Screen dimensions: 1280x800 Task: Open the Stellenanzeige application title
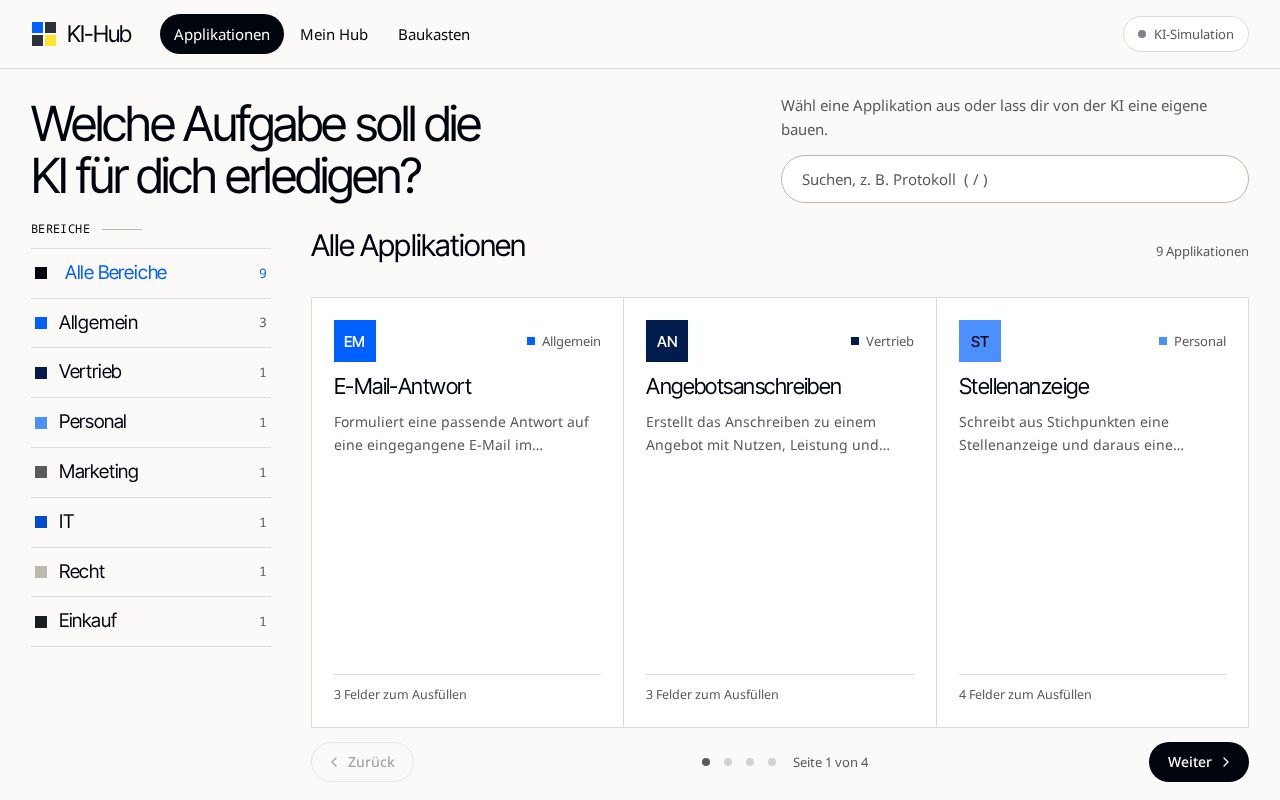(1023, 386)
